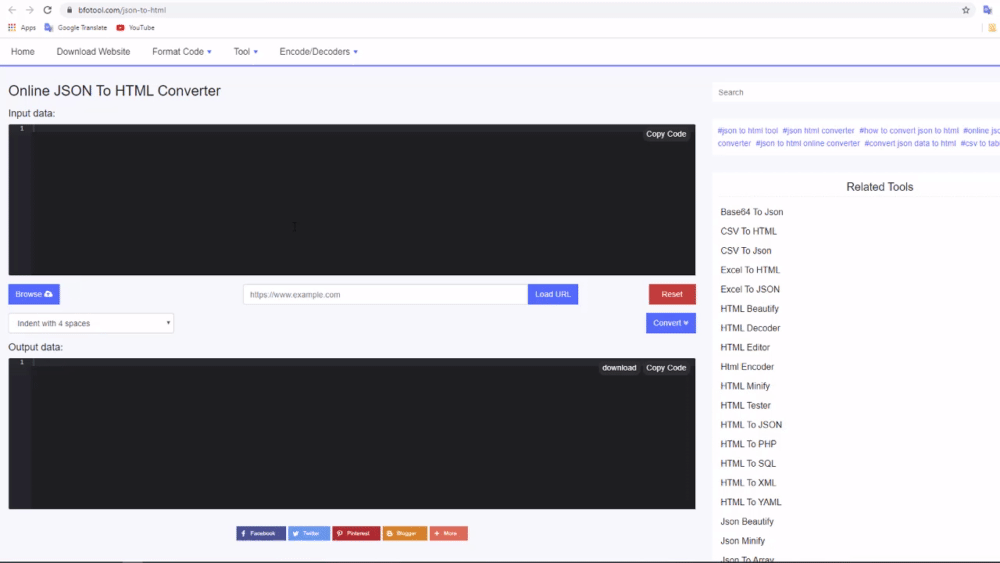Expand the Encode/Decoders dropdown menu
1000x563 pixels.
[318, 52]
